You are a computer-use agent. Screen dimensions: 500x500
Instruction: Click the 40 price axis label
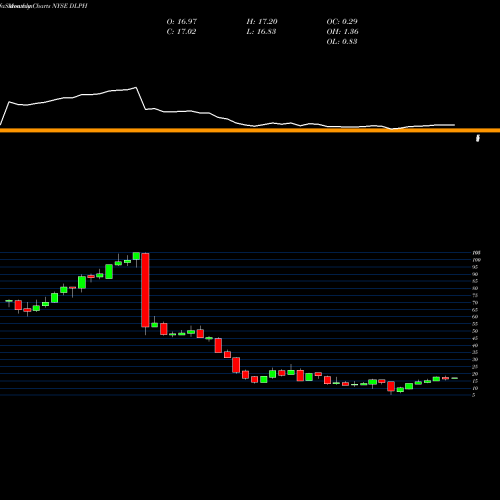coord(475,345)
